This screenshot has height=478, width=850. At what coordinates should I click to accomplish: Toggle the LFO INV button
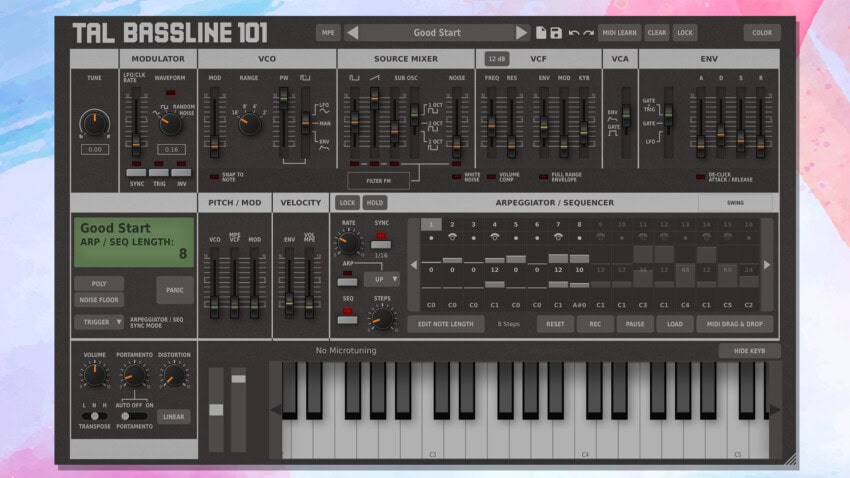[x=181, y=172]
